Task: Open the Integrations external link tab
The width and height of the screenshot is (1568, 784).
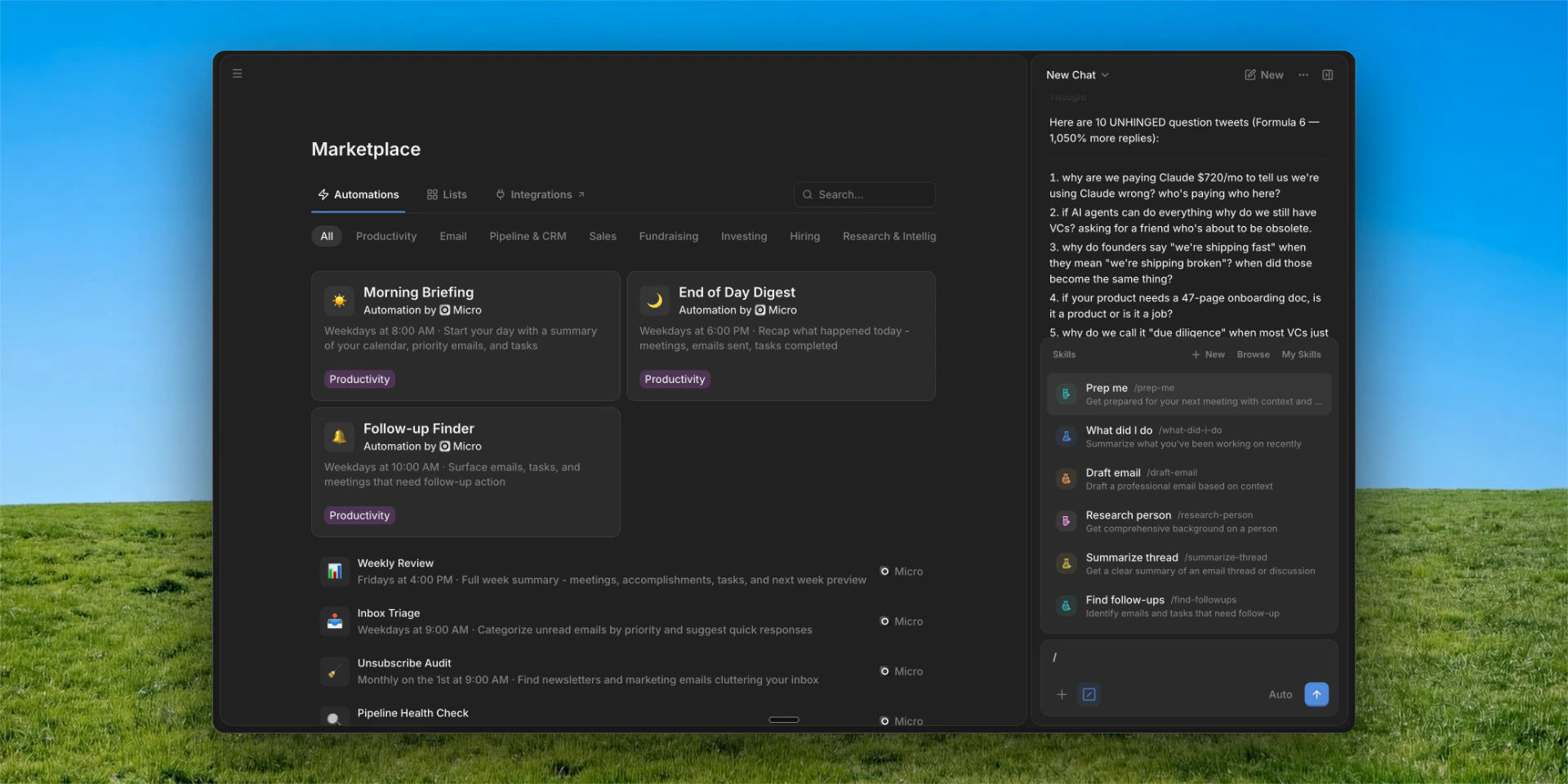Action: 540,195
